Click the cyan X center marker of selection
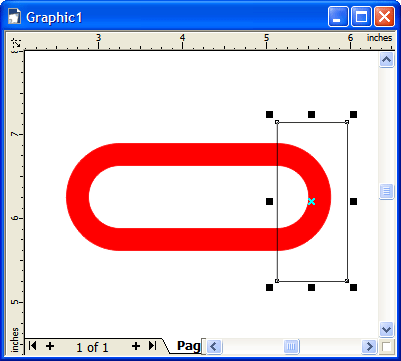This screenshot has width=401, height=361. tap(311, 201)
